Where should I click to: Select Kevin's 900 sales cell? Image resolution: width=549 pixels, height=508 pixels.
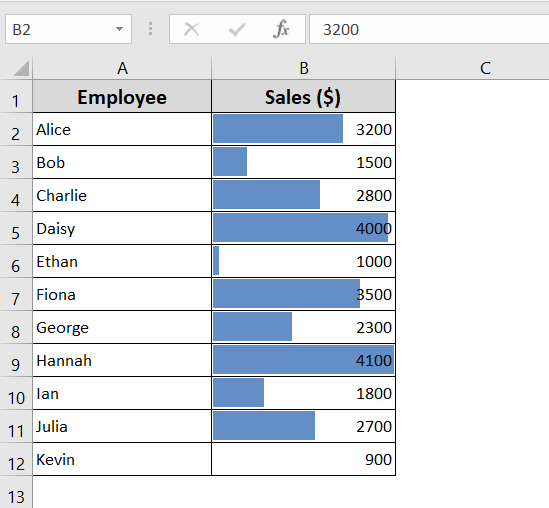click(304, 459)
